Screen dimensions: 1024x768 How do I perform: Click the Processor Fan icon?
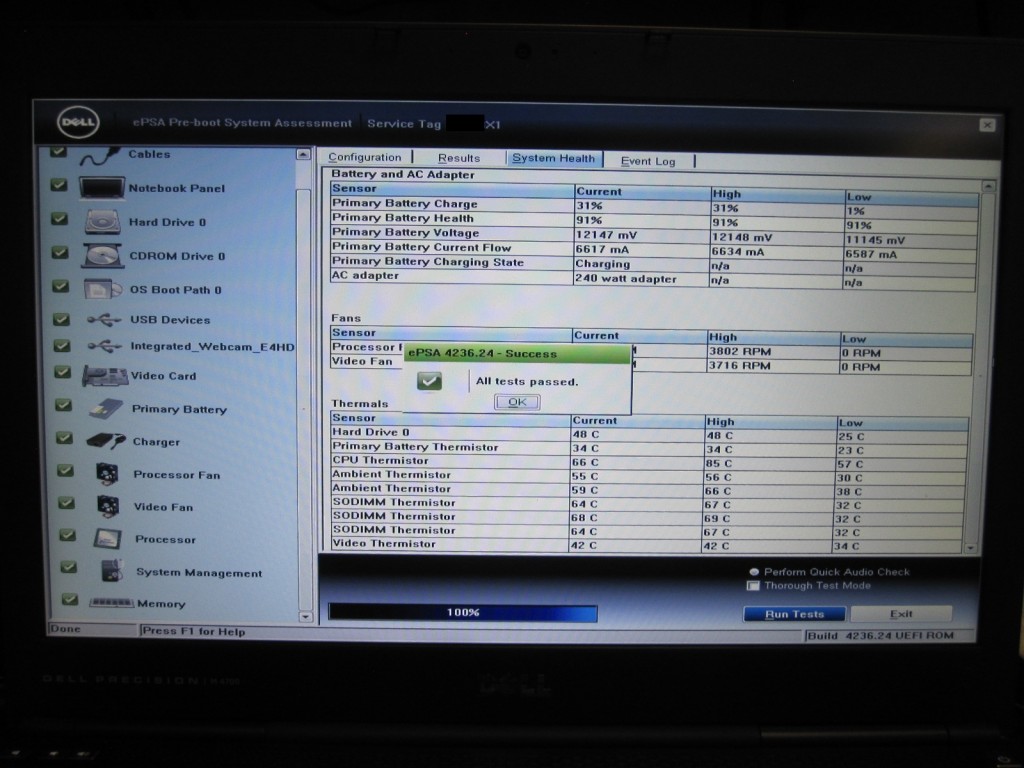[x=107, y=474]
